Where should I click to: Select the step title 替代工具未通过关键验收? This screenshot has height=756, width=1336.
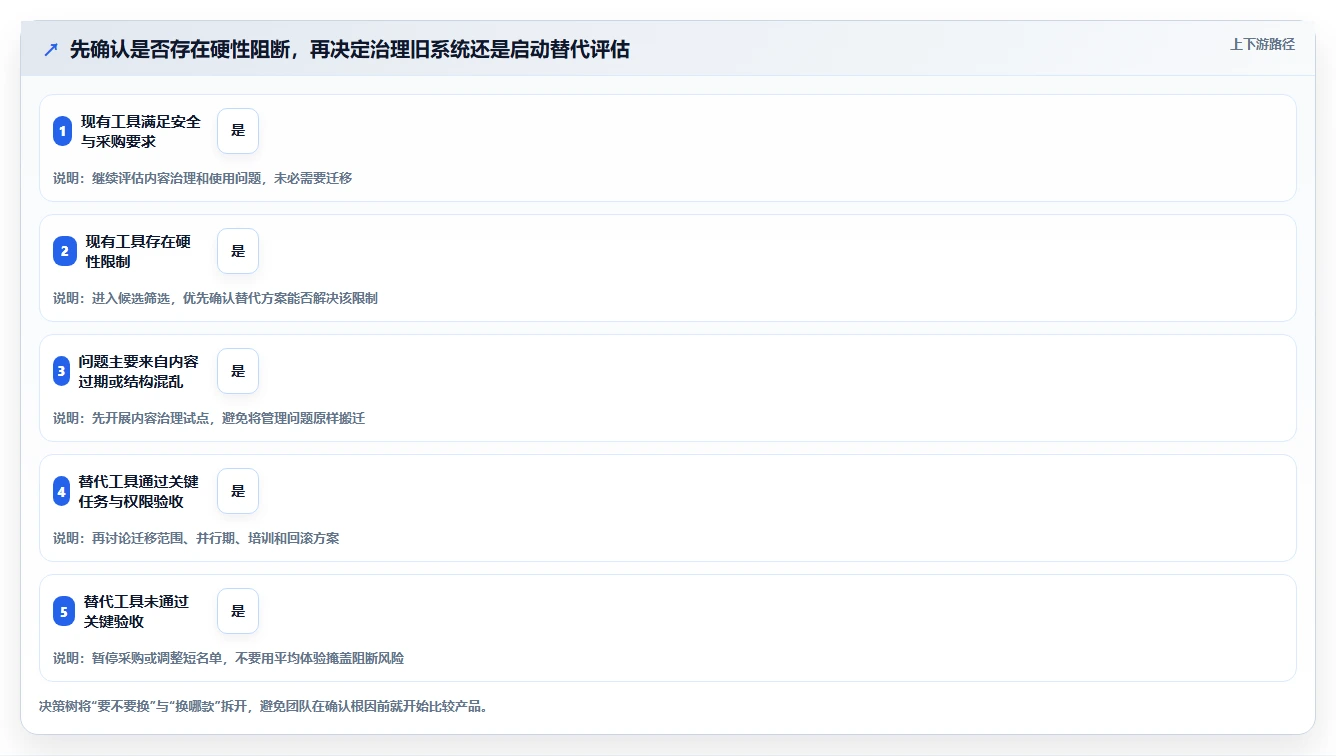pos(136,611)
